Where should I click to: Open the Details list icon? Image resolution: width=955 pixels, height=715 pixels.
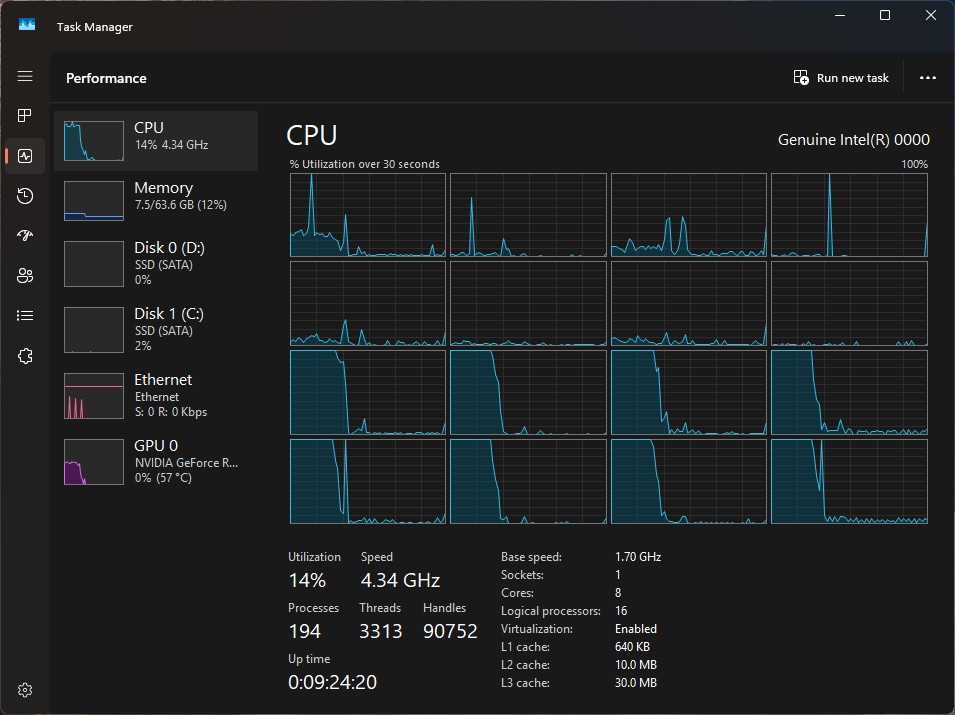pos(25,316)
